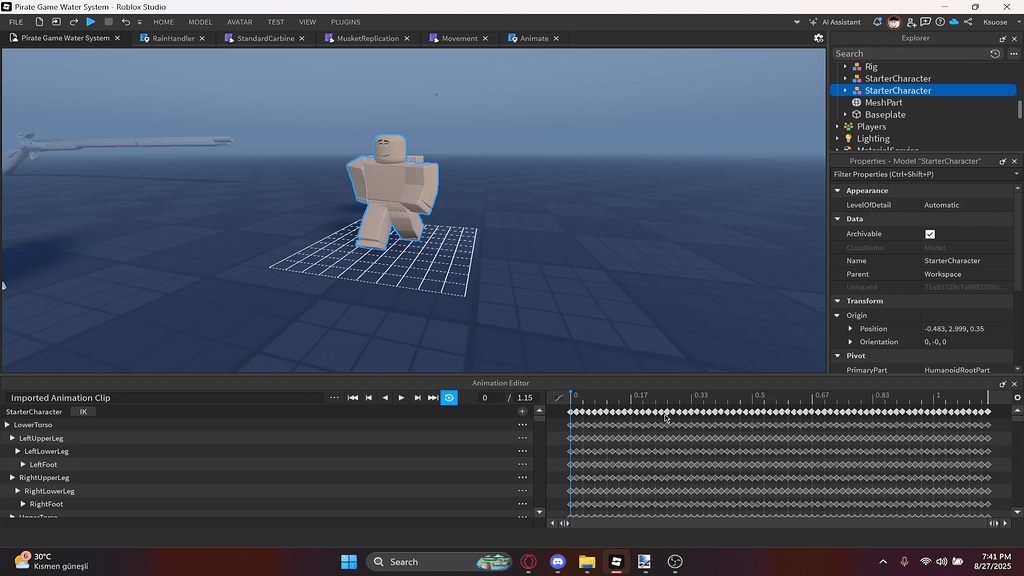Viewport: 1024px width, 576px height.
Task: Undock the Properties panel
Action: point(1002,161)
